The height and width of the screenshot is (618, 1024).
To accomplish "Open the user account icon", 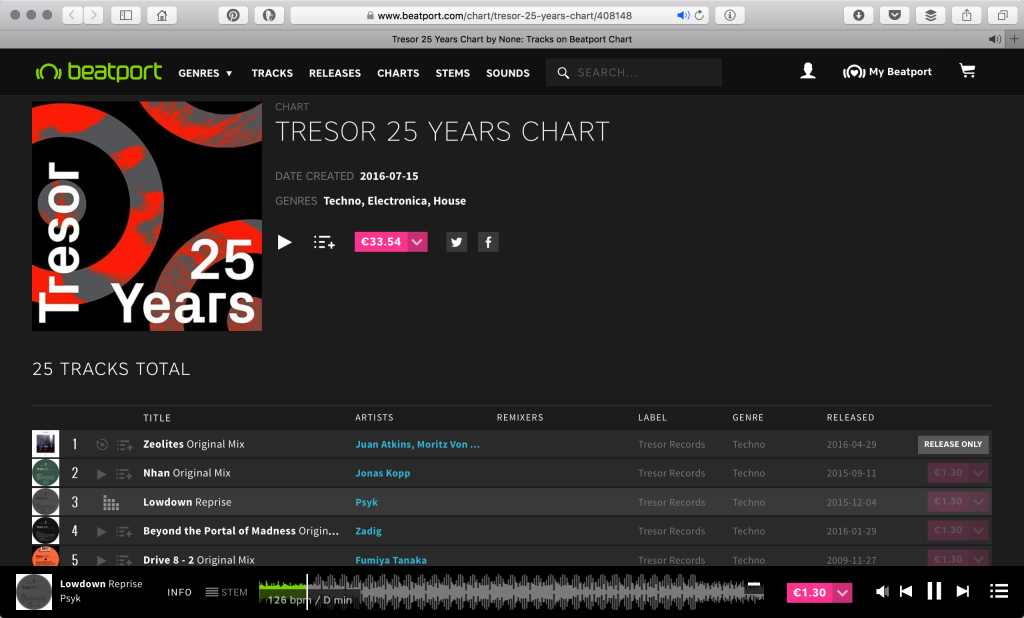I will [x=808, y=72].
